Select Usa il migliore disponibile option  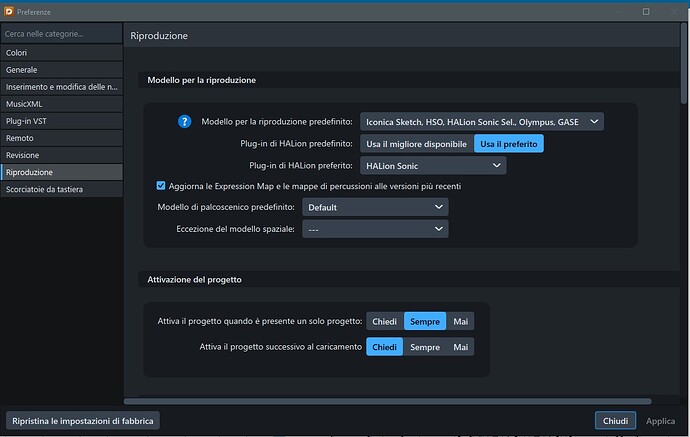tap(416, 144)
